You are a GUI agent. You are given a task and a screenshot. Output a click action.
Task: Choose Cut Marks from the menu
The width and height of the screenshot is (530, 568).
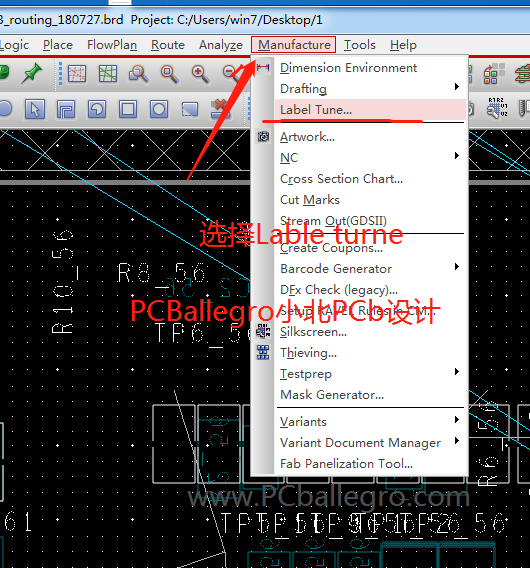[x=370, y=200]
